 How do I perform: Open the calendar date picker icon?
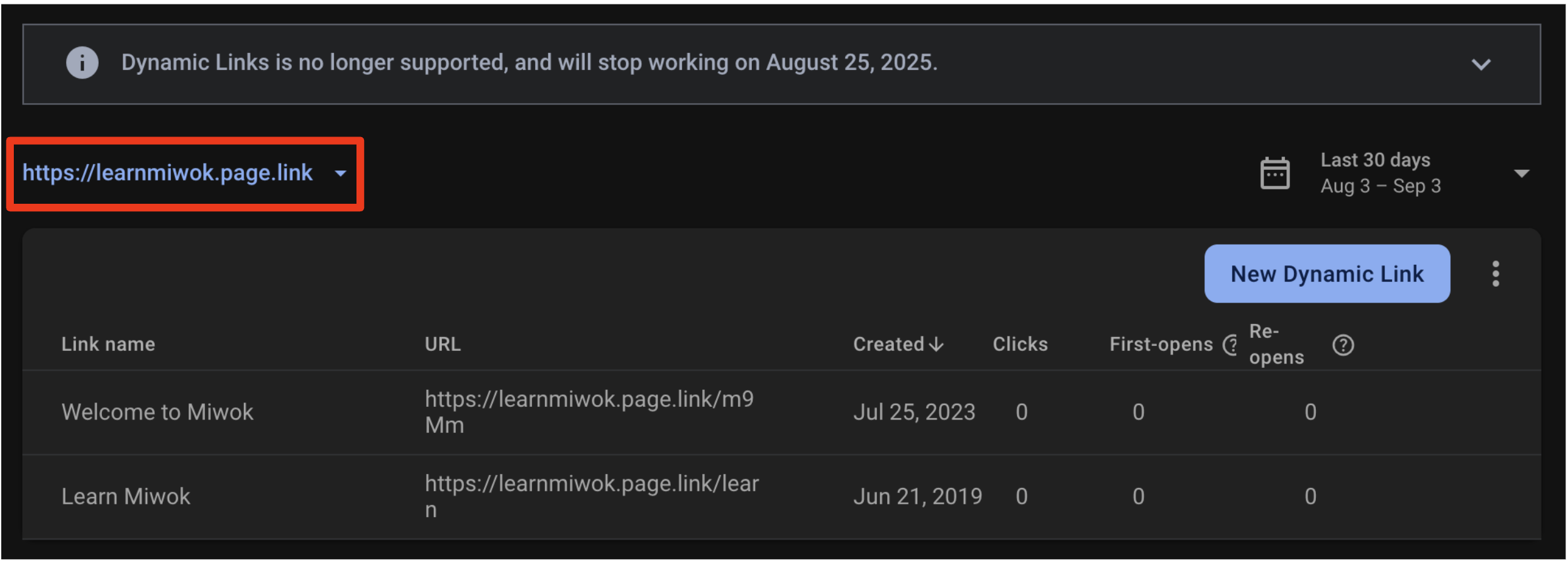tap(1275, 172)
